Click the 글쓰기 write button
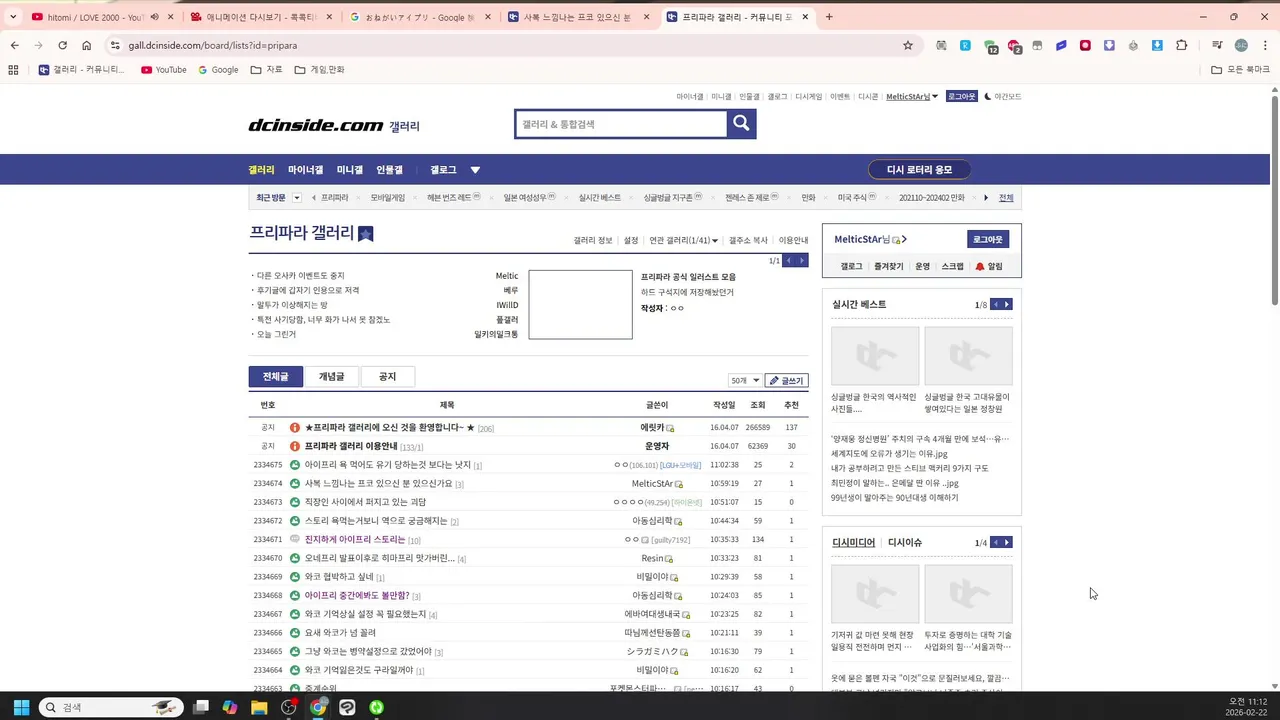Viewport: 1280px width, 720px height. click(787, 381)
